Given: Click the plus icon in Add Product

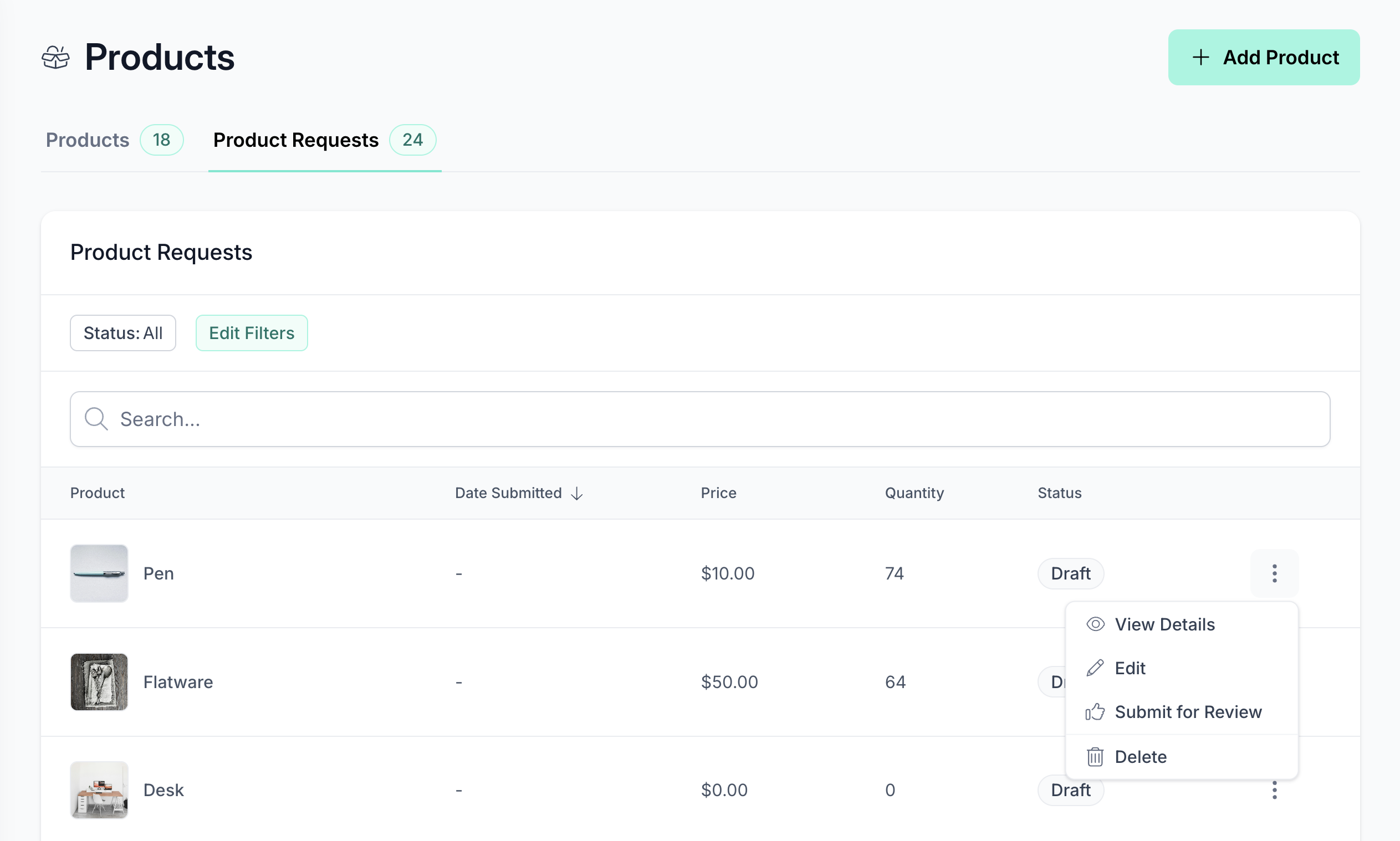Looking at the screenshot, I should tap(1200, 57).
